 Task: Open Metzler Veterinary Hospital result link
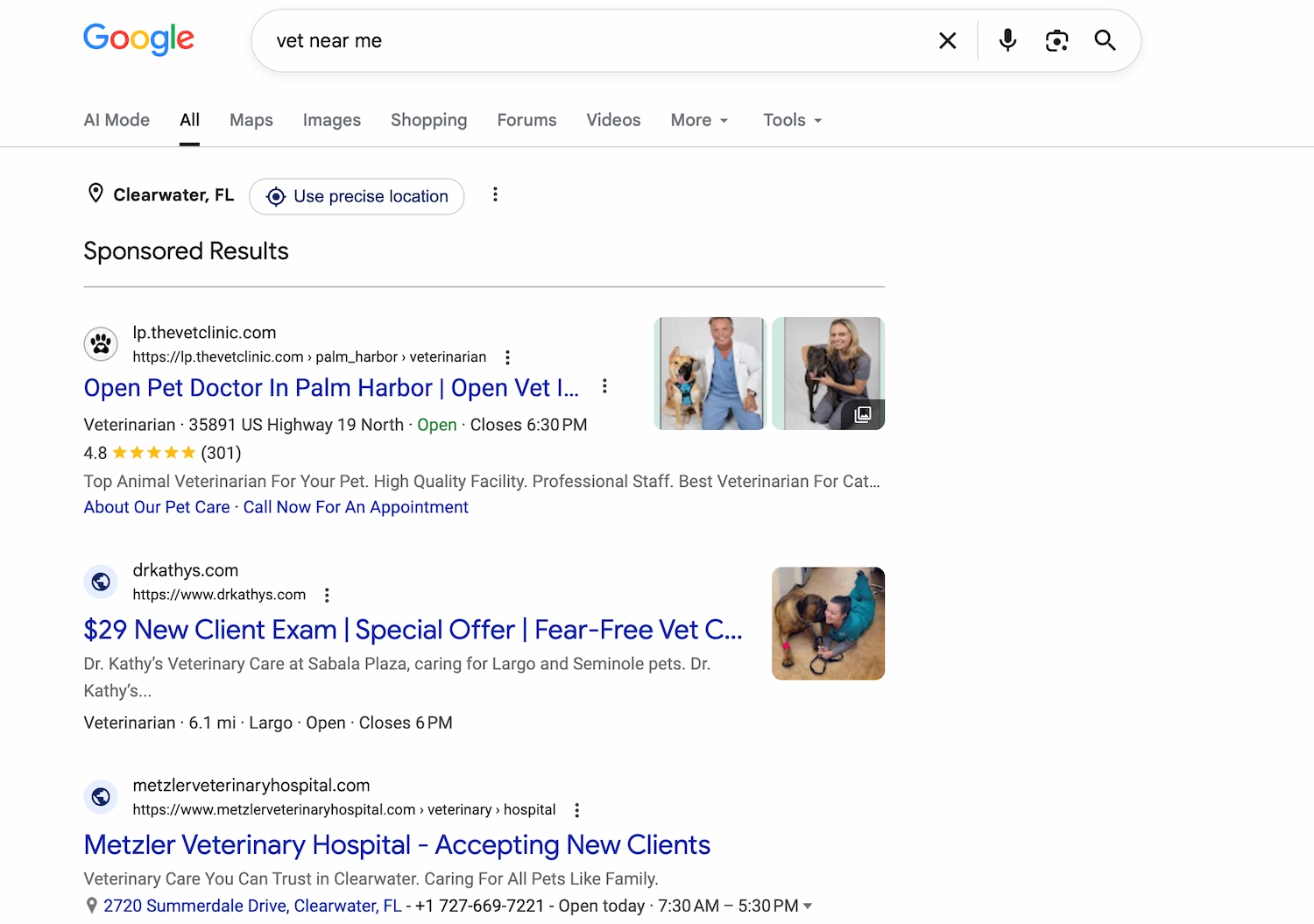397,844
